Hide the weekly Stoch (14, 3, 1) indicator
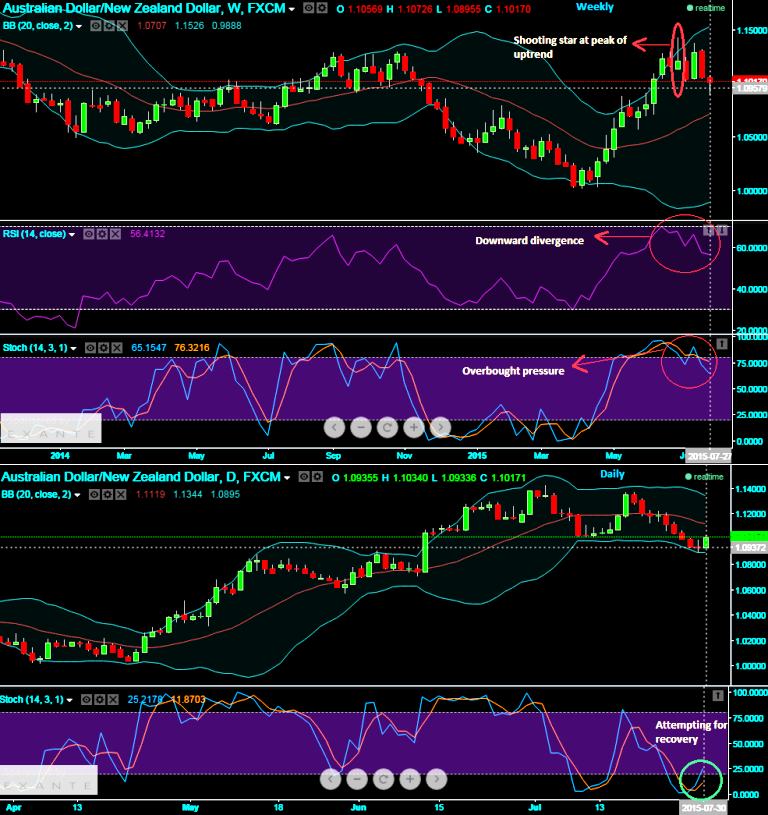Viewport: 768px width, 815px height. [90, 348]
